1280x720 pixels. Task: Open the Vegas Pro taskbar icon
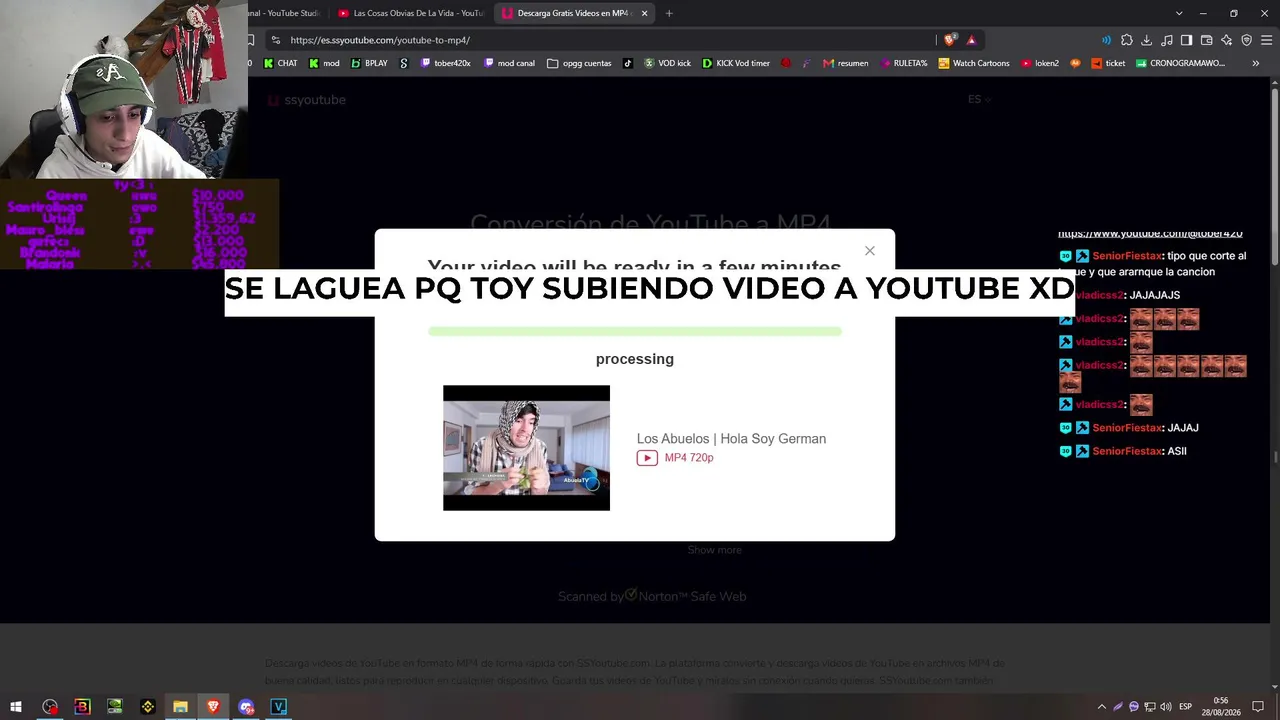coord(279,707)
